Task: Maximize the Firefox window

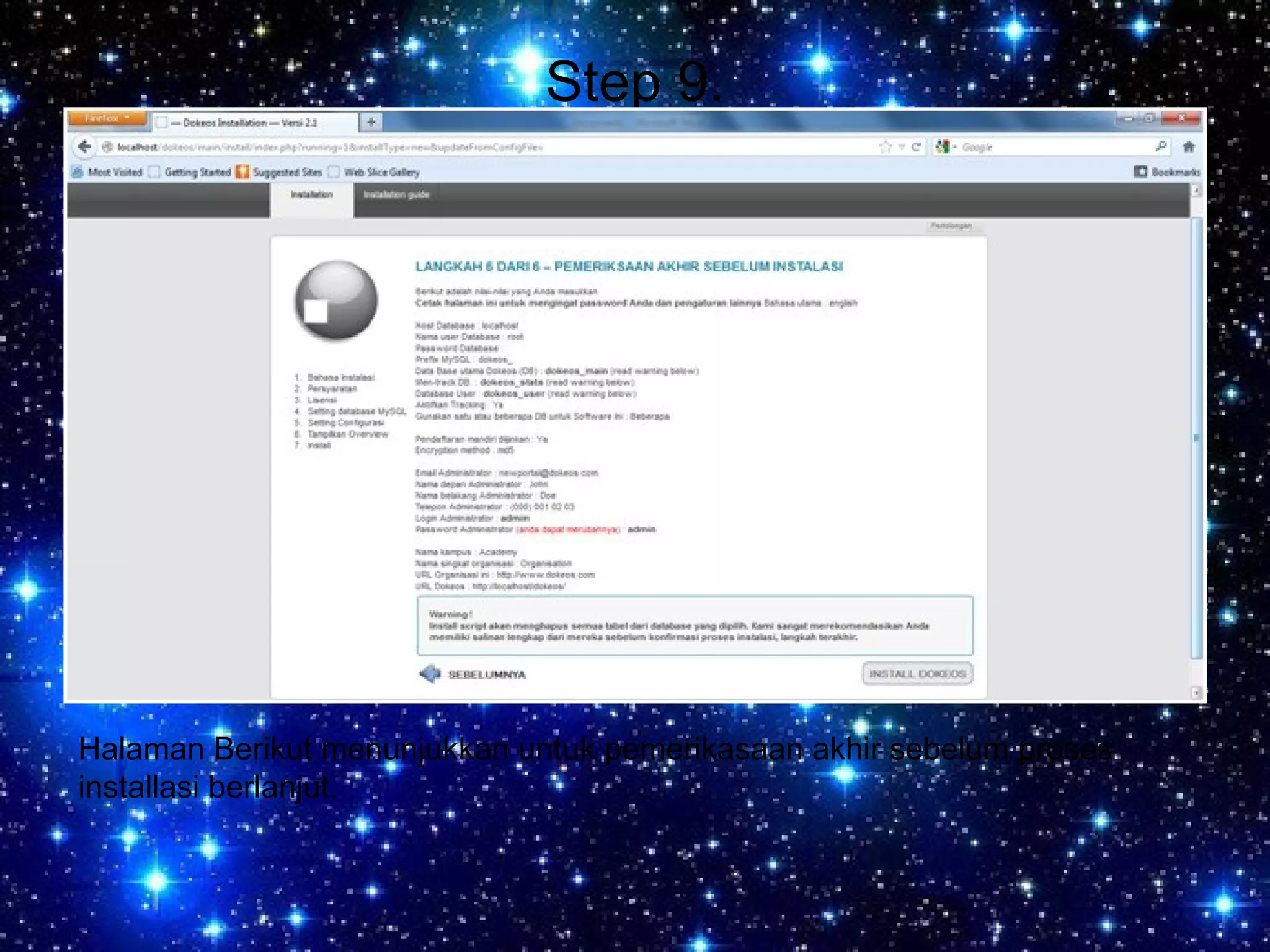Action: pos(1149,118)
